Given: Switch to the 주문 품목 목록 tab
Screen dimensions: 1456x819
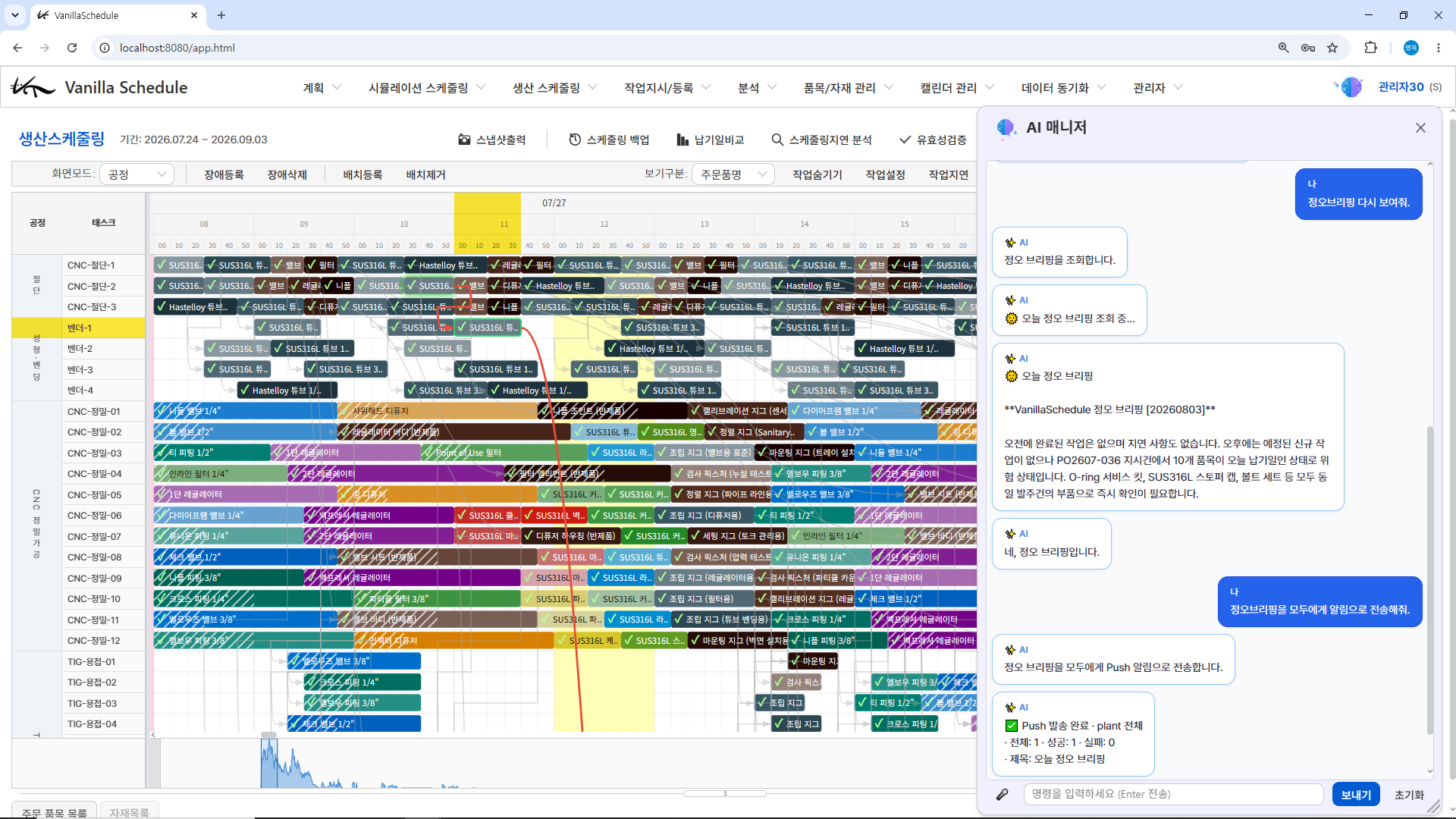Looking at the screenshot, I should pyautogui.click(x=55, y=811).
